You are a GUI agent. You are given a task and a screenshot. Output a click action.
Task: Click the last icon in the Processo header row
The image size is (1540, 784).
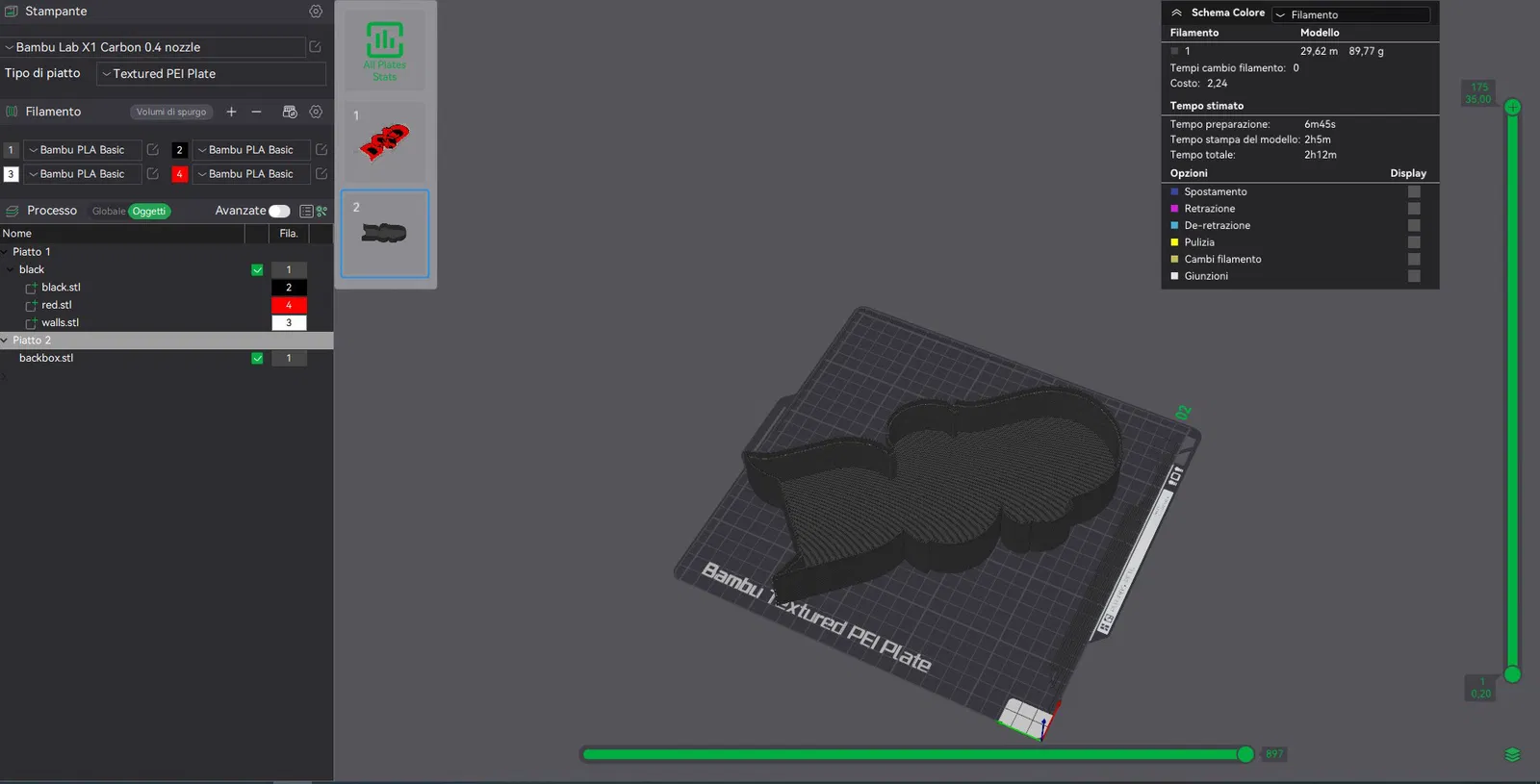tap(321, 211)
